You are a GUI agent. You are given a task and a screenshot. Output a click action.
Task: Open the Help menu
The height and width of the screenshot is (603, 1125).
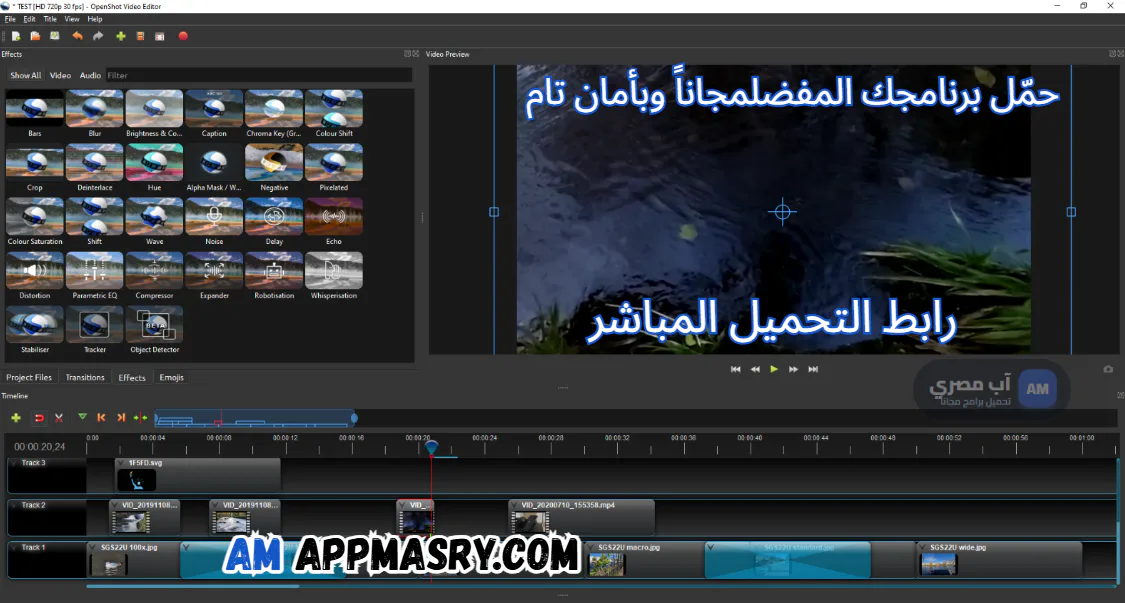point(95,19)
